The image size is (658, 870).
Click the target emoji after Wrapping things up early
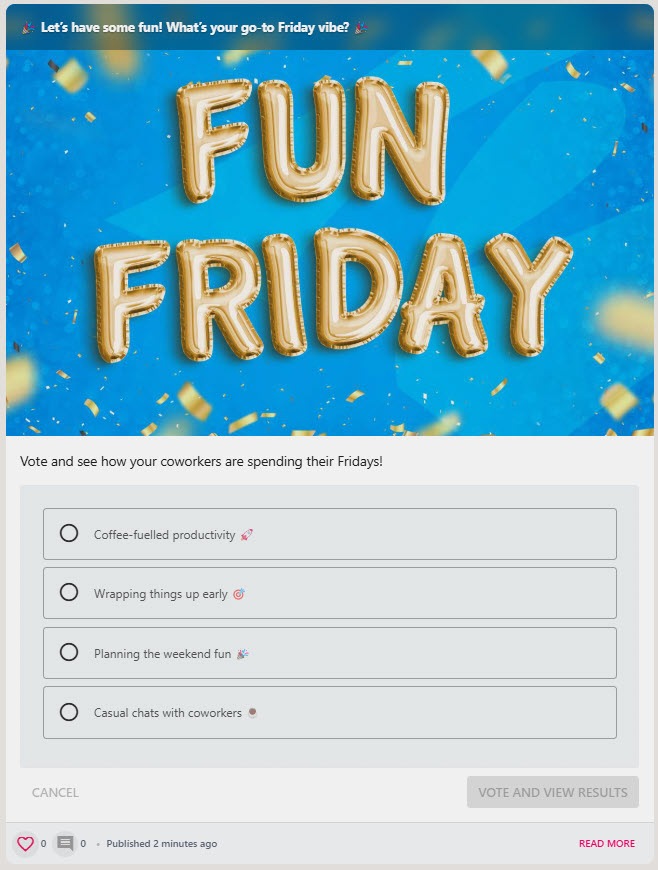click(239, 594)
